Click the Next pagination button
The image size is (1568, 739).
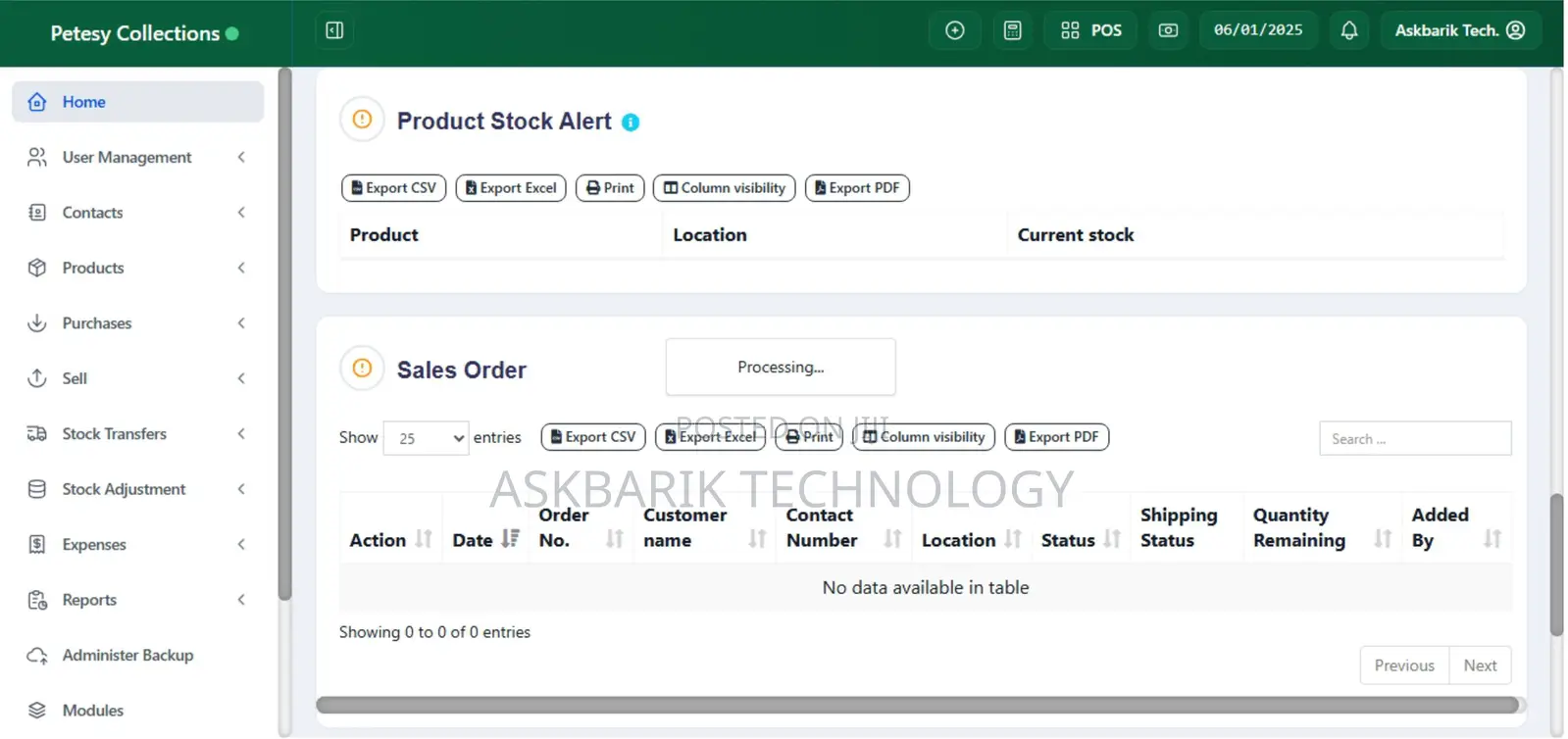pyautogui.click(x=1480, y=665)
